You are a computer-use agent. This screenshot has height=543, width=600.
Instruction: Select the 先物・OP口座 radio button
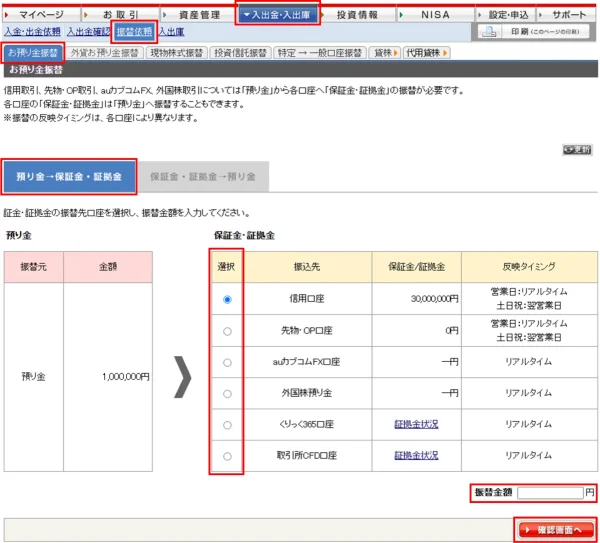tap(227, 331)
